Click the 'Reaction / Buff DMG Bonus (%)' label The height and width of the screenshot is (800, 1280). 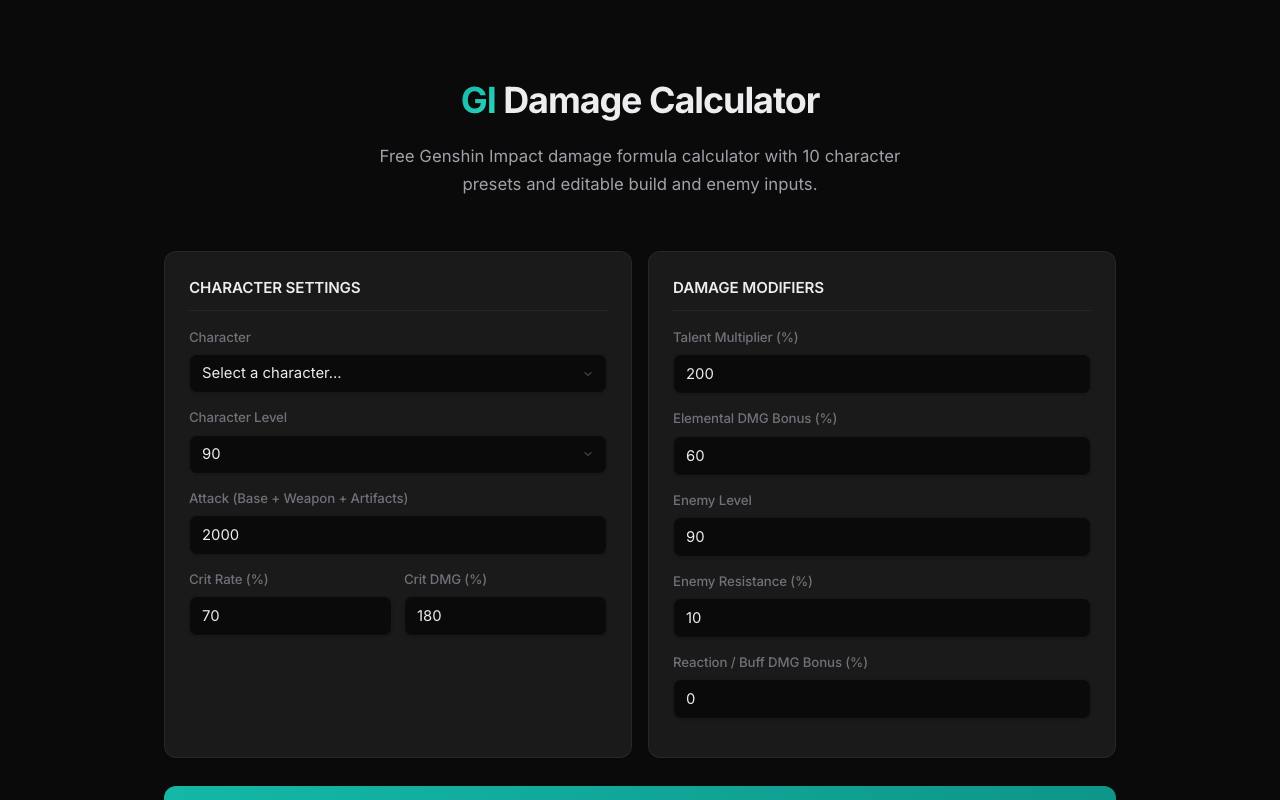coord(770,662)
